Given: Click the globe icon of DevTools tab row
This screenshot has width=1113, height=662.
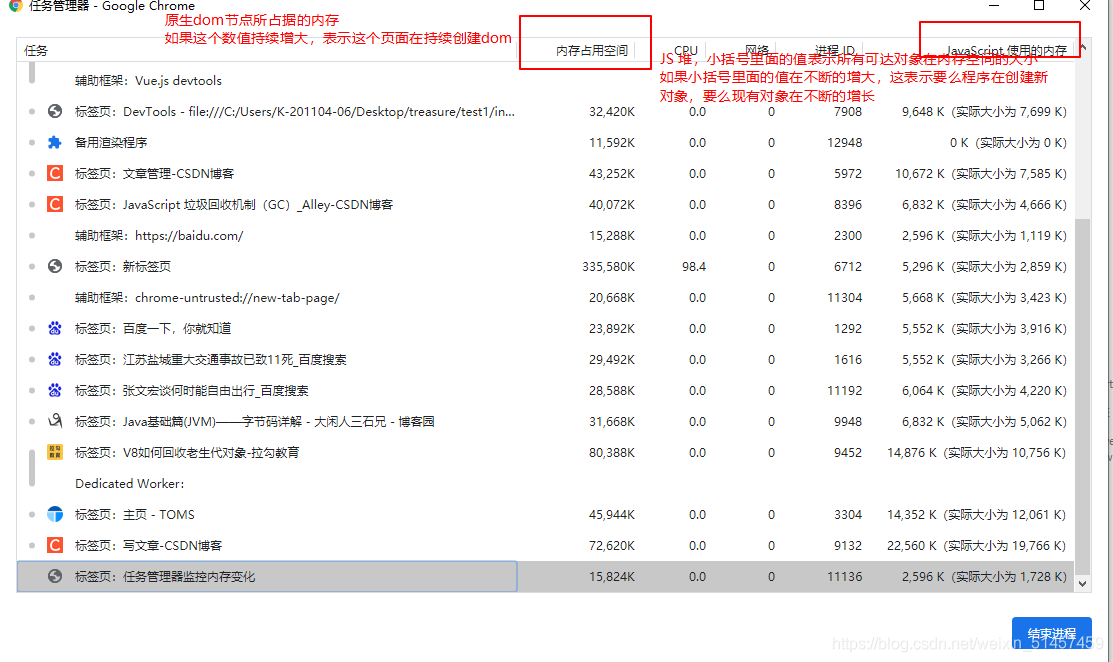Looking at the screenshot, I should coord(55,111).
